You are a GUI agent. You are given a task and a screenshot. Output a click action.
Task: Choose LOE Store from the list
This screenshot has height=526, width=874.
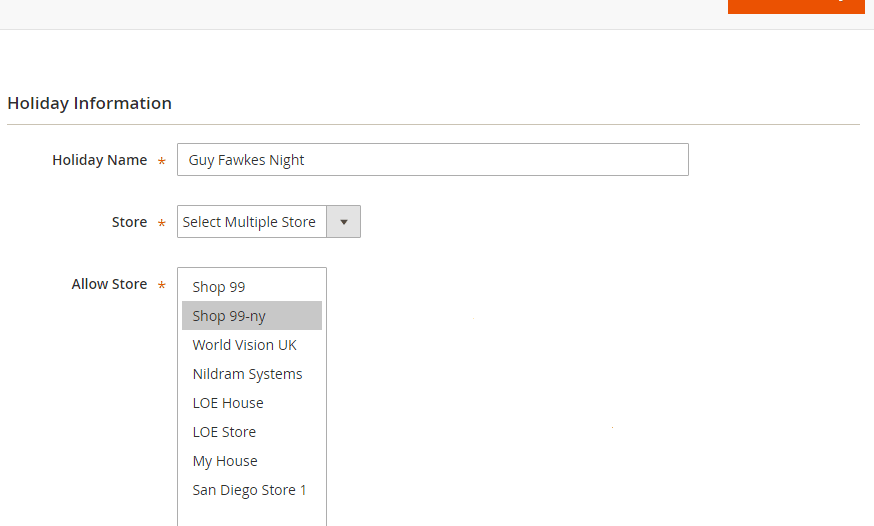pyautogui.click(x=224, y=432)
